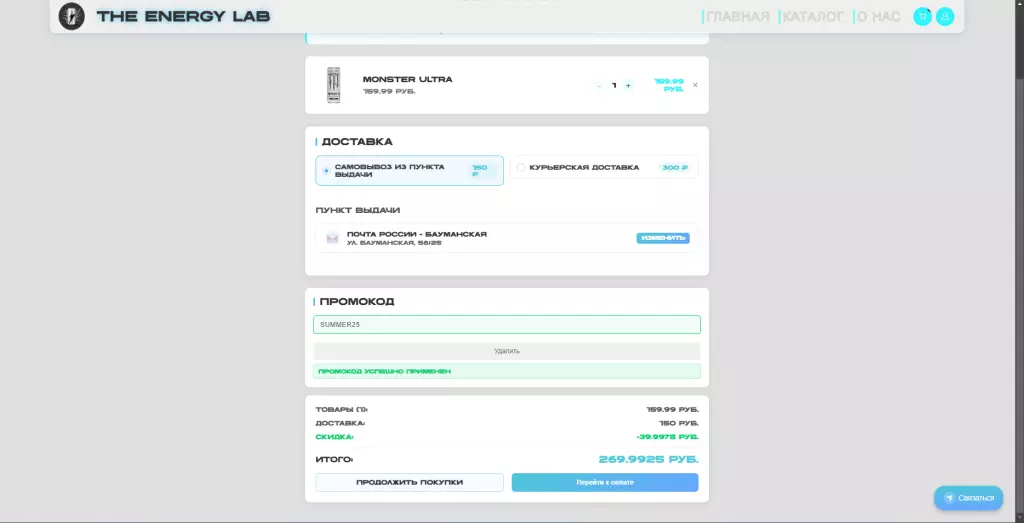Click The Energy Lab logo icon
The width and height of the screenshot is (1024, 523).
[x=71, y=16]
